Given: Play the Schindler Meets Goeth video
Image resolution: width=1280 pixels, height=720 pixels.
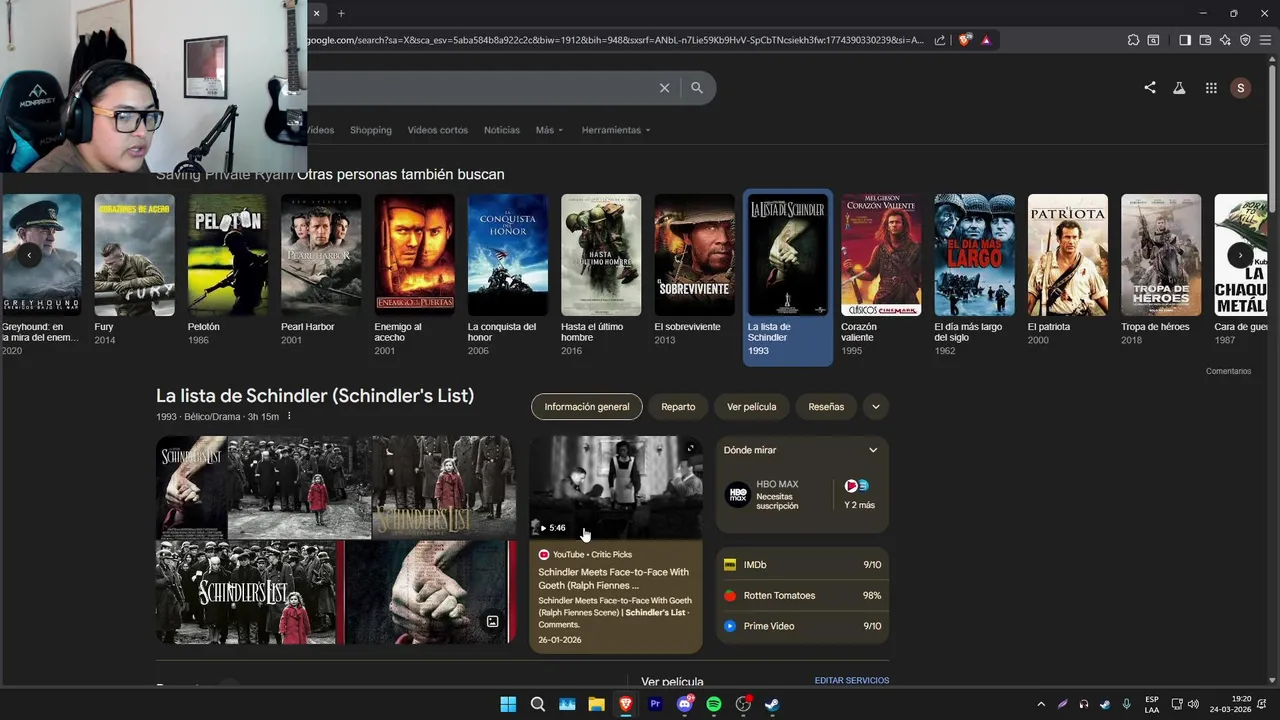Looking at the screenshot, I should [615, 487].
